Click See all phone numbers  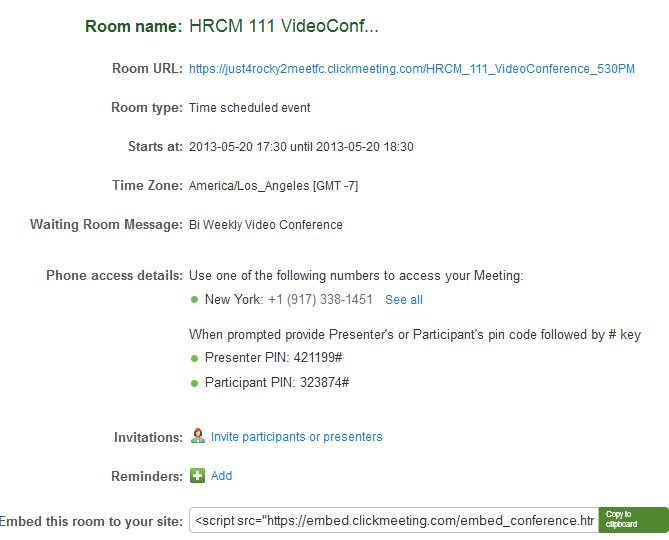pyautogui.click(x=404, y=300)
